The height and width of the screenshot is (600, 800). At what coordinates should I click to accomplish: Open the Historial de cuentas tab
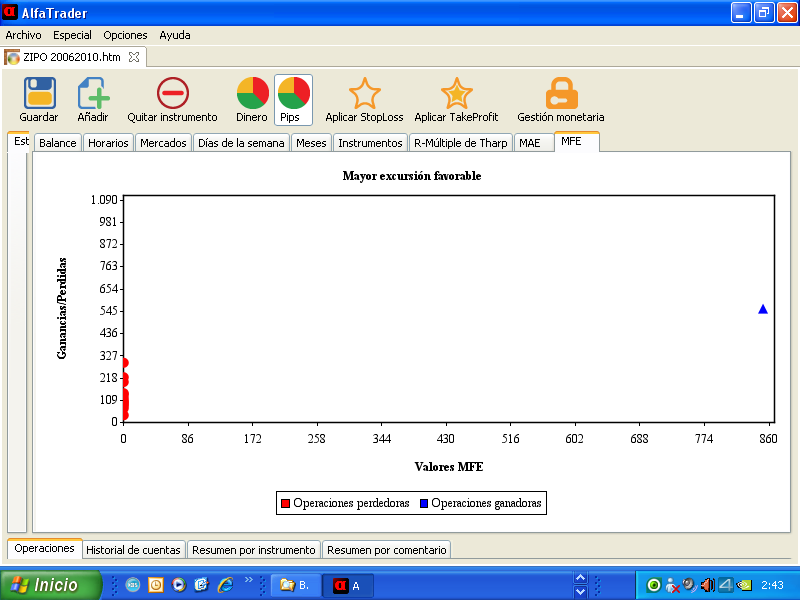tap(133, 549)
